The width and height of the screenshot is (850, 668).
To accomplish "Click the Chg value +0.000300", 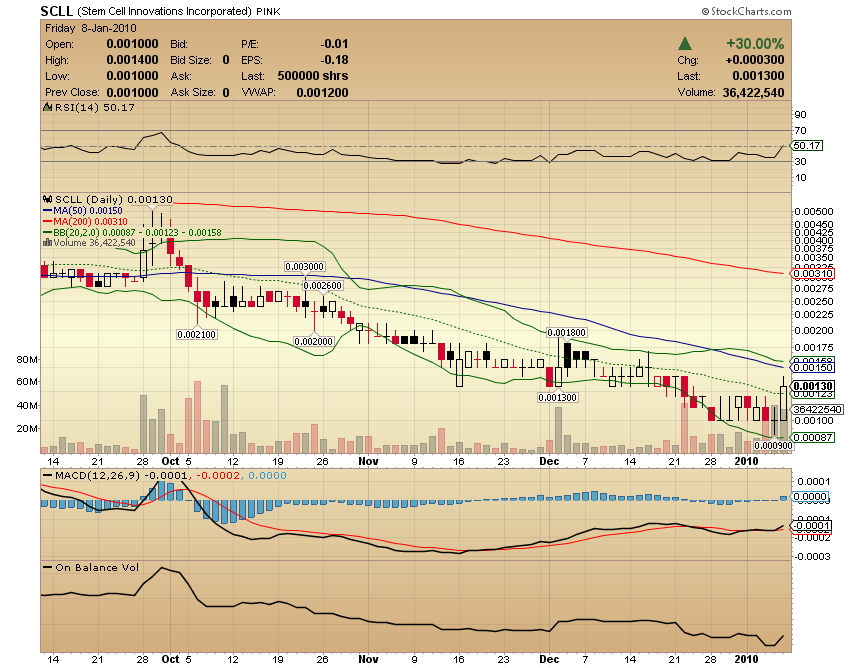I will point(755,60).
